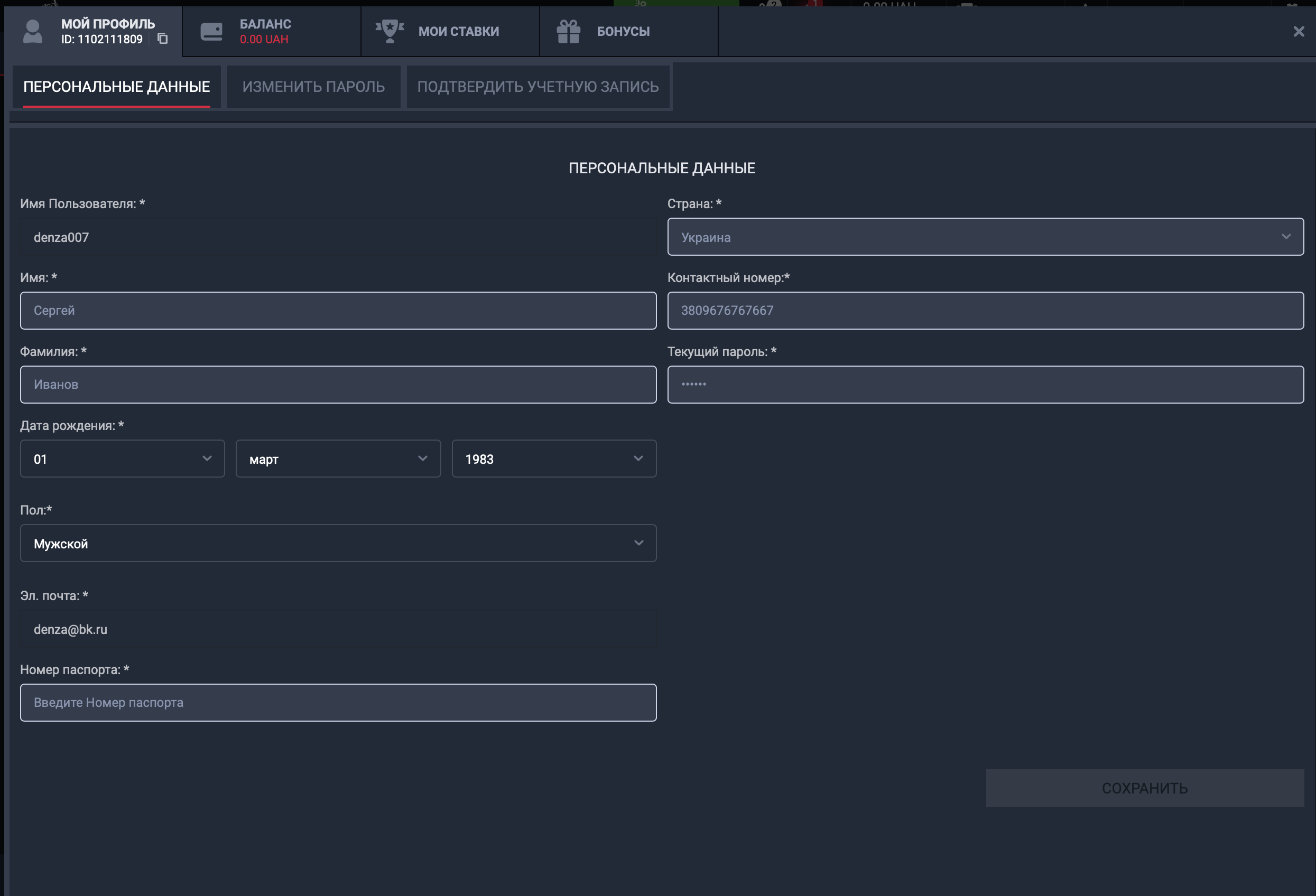This screenshot has width=1316, height=896.
Task: Open the Бонусы tab
Action: (629, 32)
